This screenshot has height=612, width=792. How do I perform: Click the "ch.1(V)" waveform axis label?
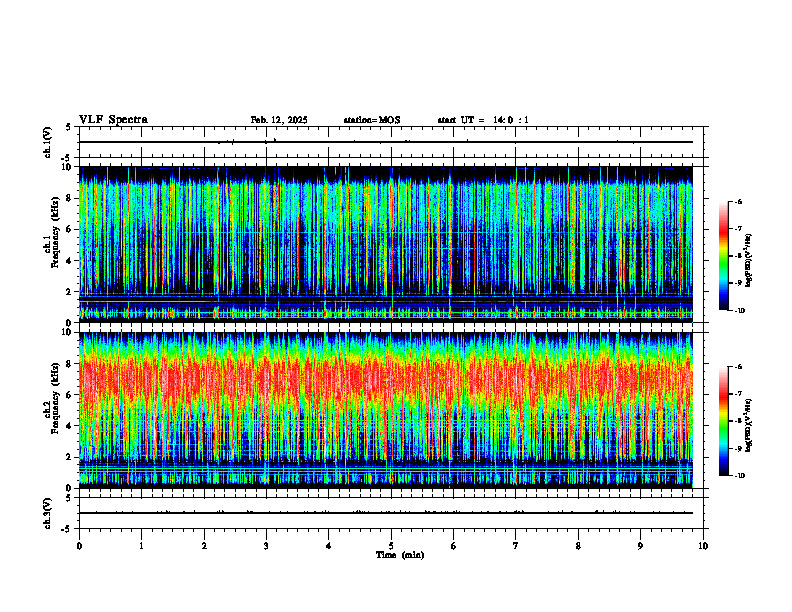47,142
